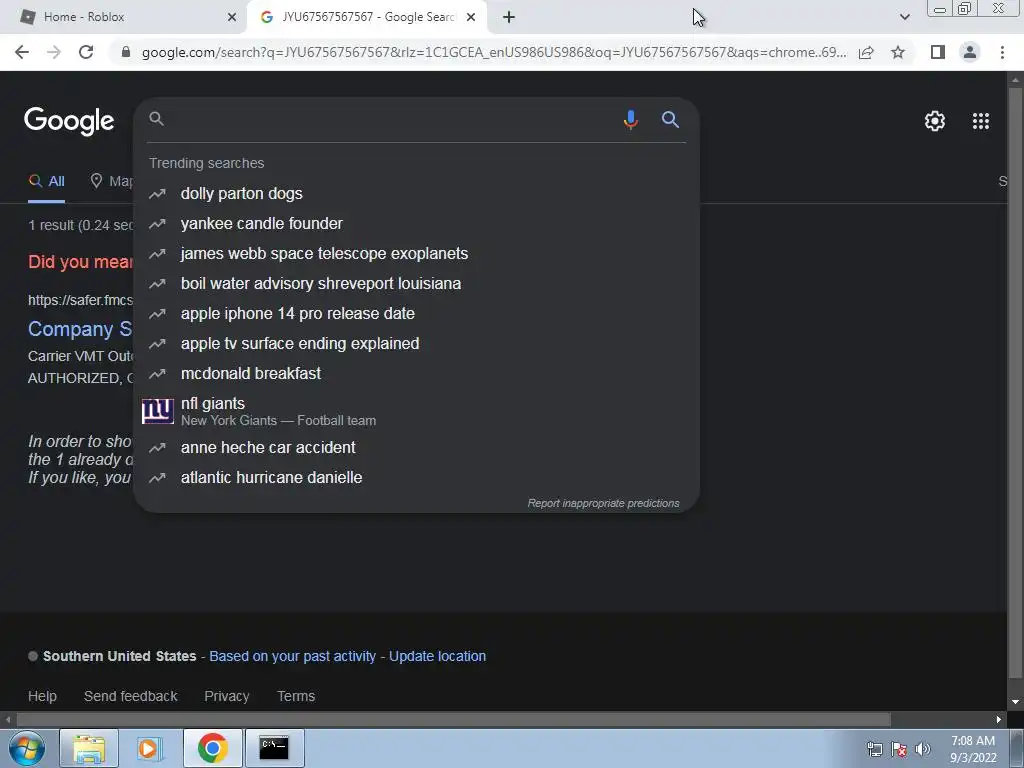Click the Action Center flag tray icon

(x=899, y=749)
